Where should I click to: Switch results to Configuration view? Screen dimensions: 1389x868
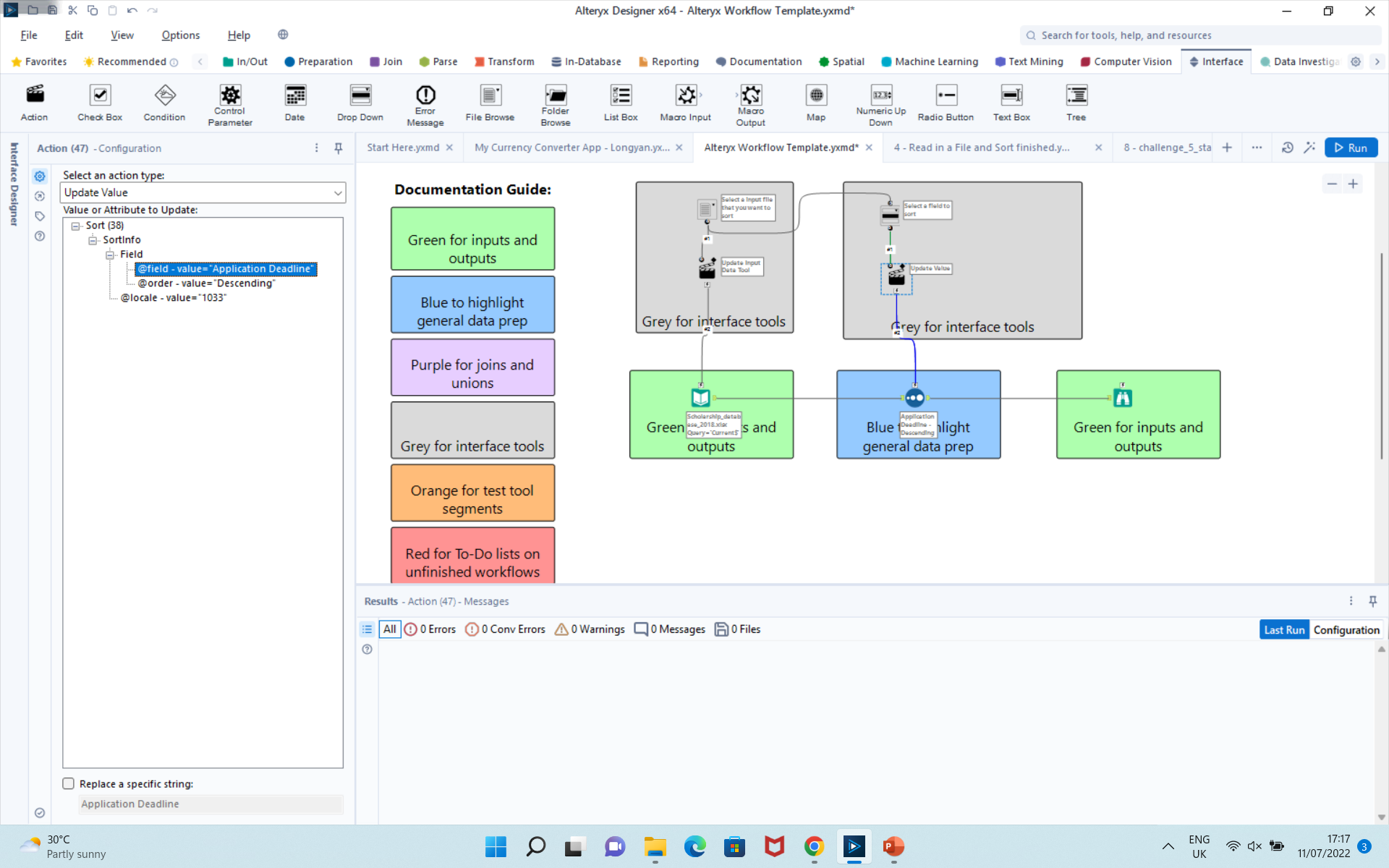[x=1346, y=630]
